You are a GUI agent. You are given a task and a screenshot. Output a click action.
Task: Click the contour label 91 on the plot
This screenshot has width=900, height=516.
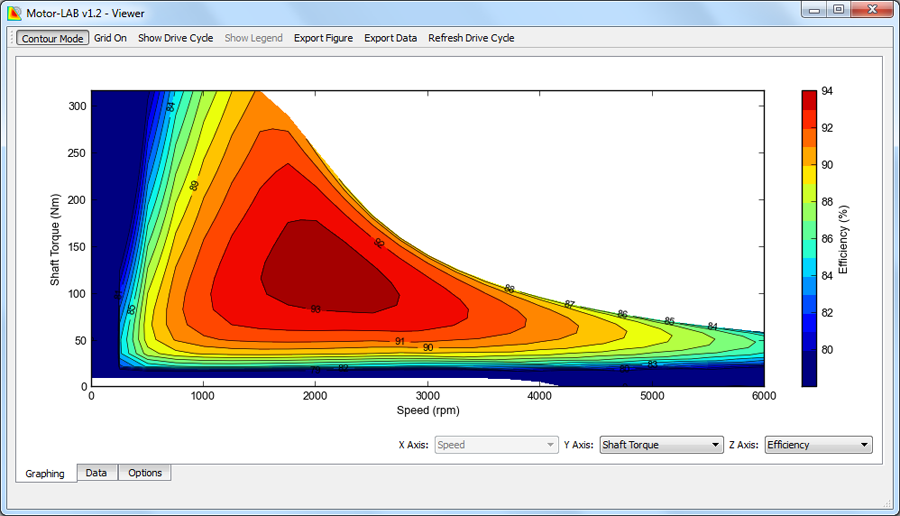(399, 342)
